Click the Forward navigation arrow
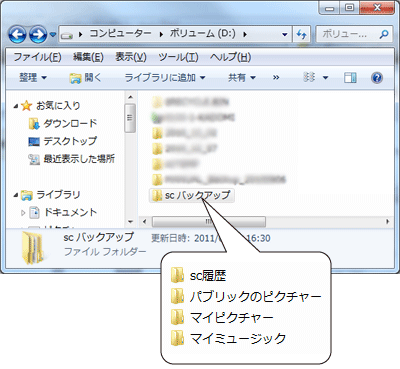The image size is (400, 369). coord(38,34)
